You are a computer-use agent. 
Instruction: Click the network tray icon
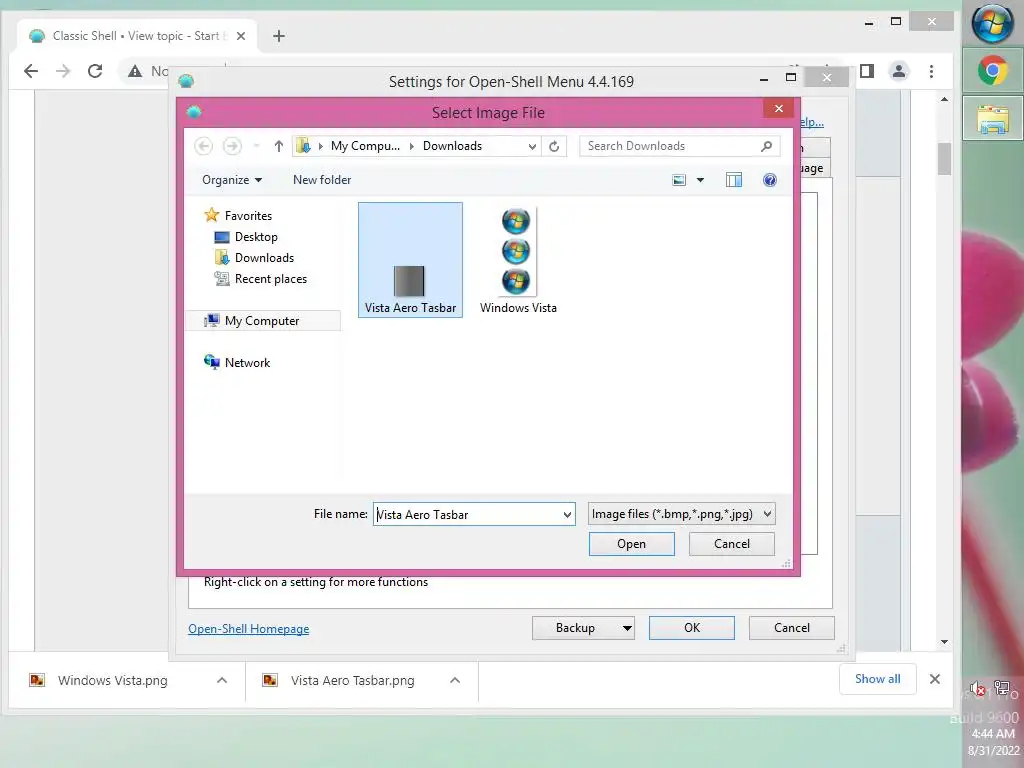(1002, 688)
